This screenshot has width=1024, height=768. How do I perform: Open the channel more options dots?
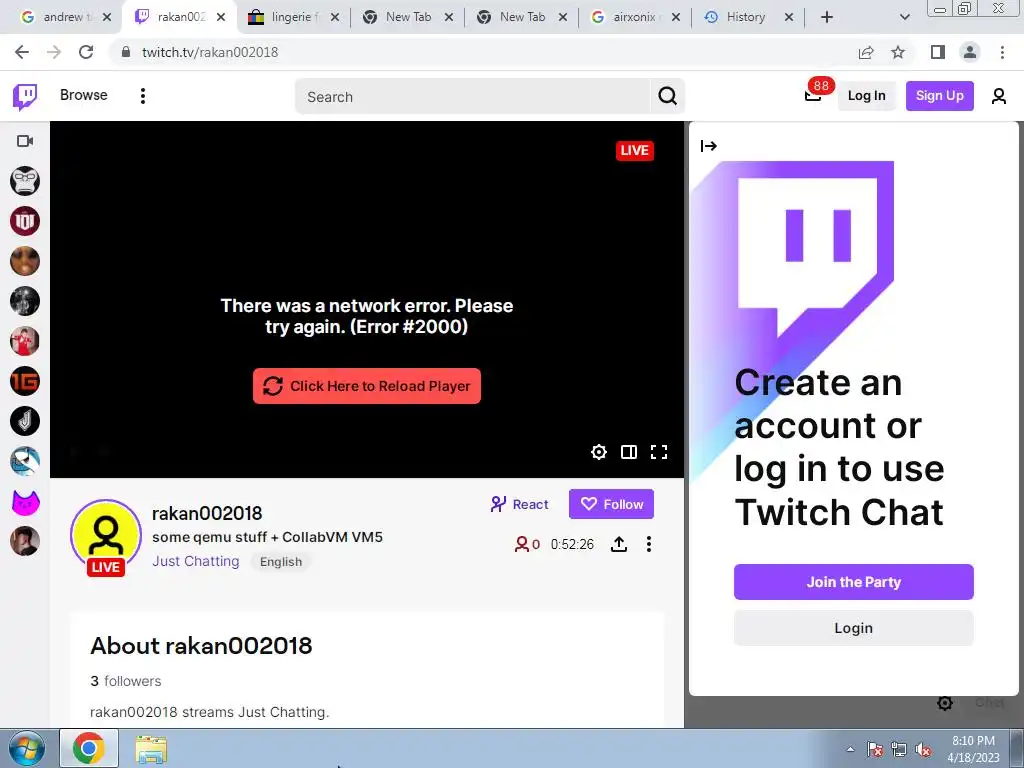click(x=648, y=544)
